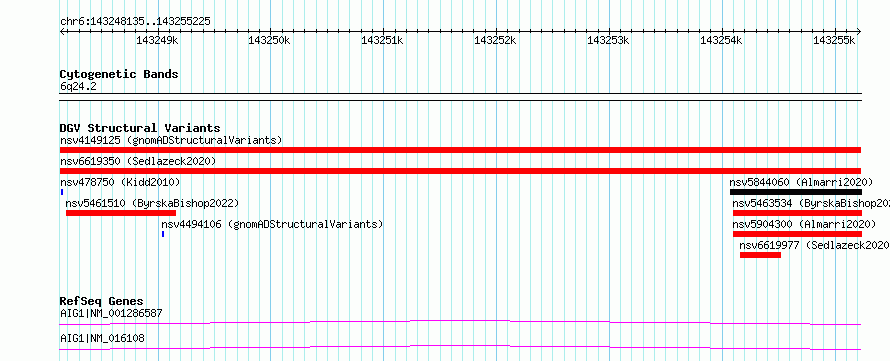This screenshot has height=361, width=890.
Task: Open the nsv478750 (Kidd2010) variant label
Action: click(x=120, y=182)
